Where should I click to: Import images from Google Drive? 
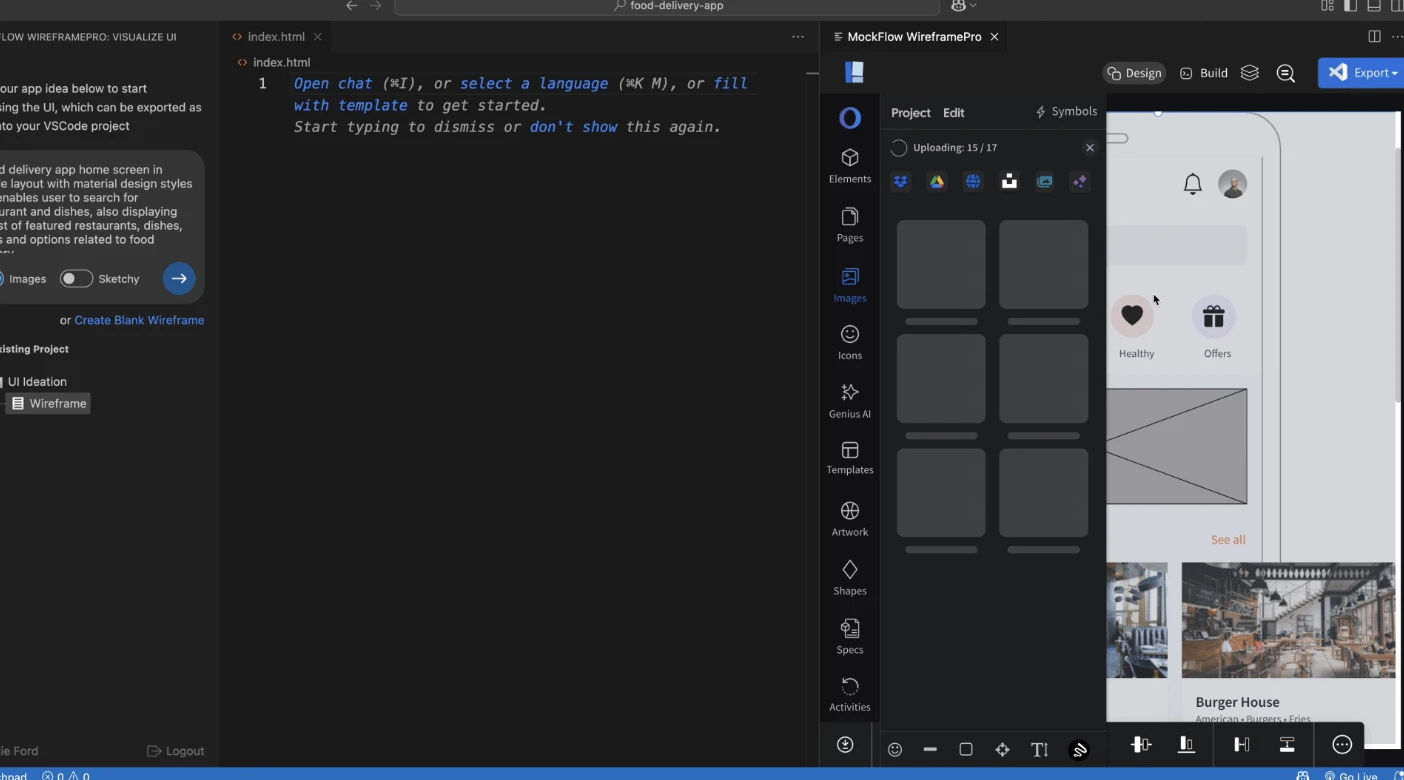click(x=936, y=181)
